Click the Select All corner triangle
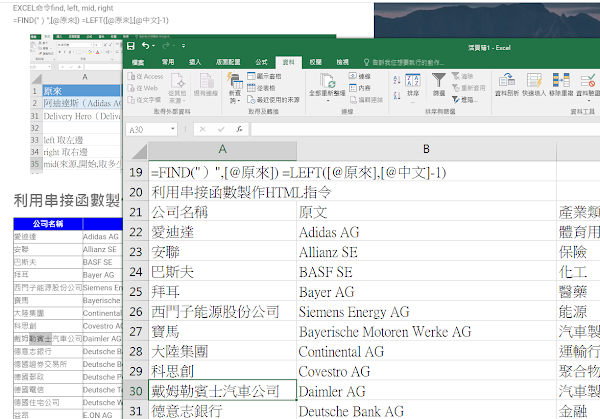The height and width of the screenshot is (419, 600). pyautogui.click(x=139, y=151)
